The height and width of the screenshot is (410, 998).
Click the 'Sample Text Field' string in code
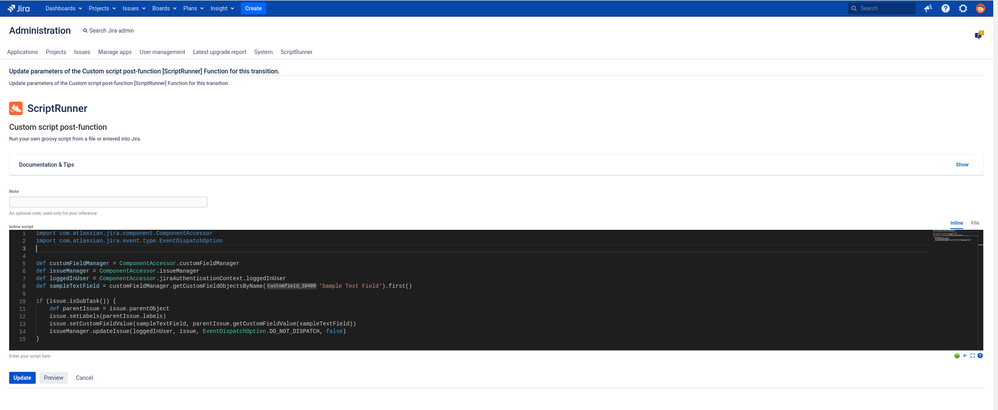point(351,286)
